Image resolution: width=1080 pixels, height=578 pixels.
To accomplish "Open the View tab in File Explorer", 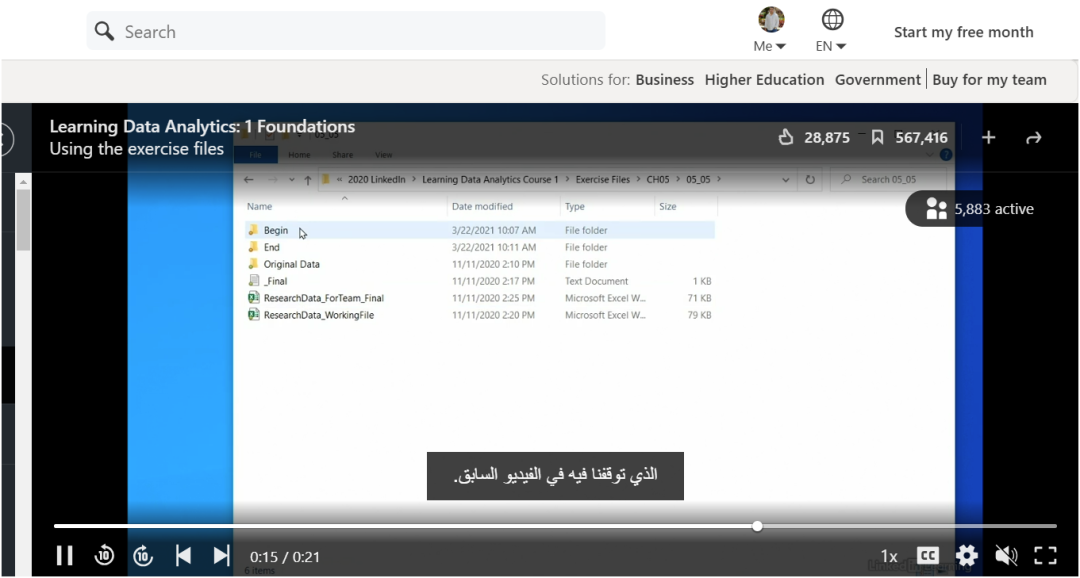I will click(384, 155).
